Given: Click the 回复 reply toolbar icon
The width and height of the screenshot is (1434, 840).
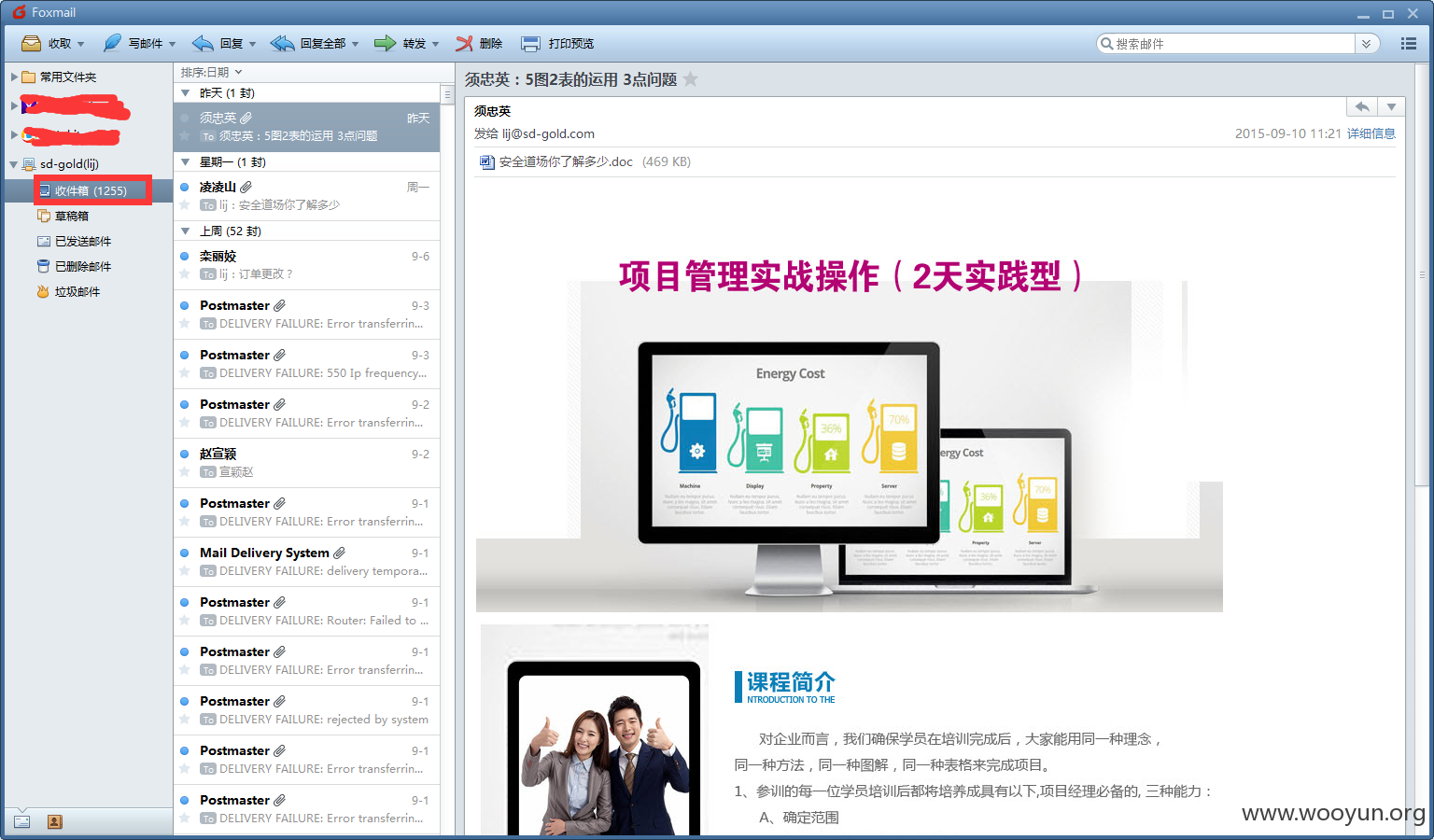Looking at the screenshot, I should [x=203, y=43].
